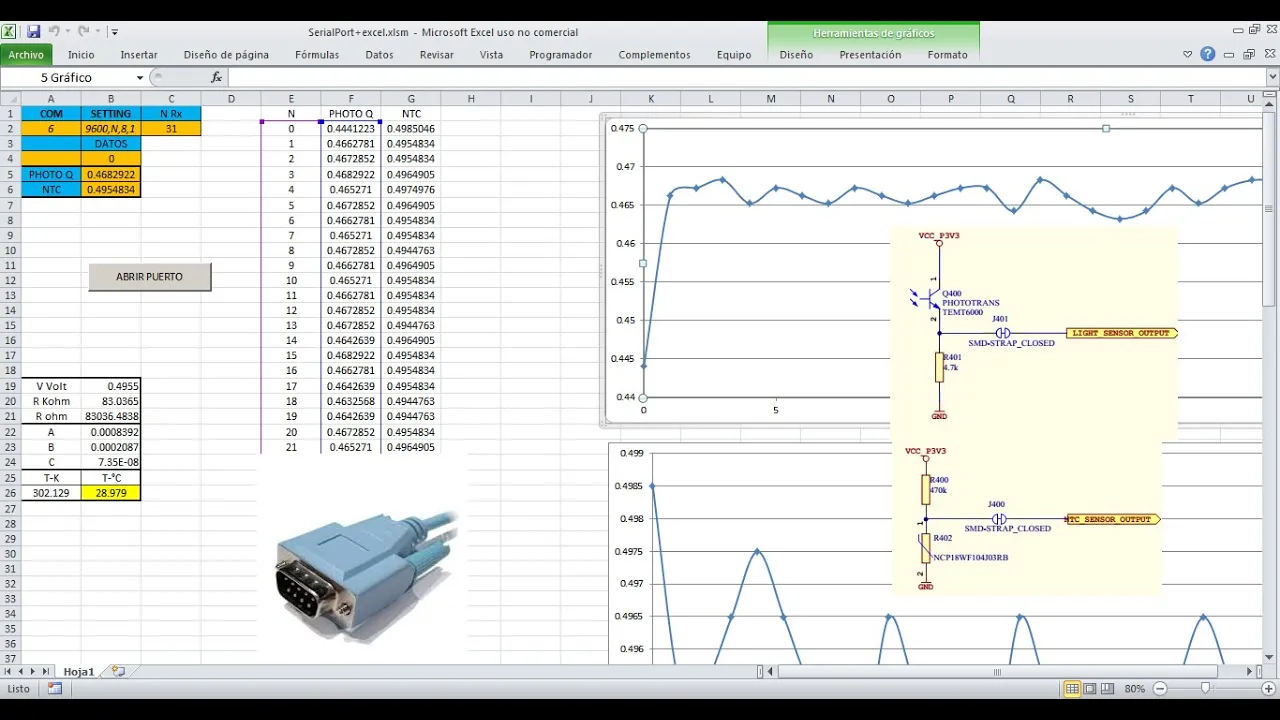Click row header 12
Viewport: 1280px width, 720px height.
(x=10, y=280)
